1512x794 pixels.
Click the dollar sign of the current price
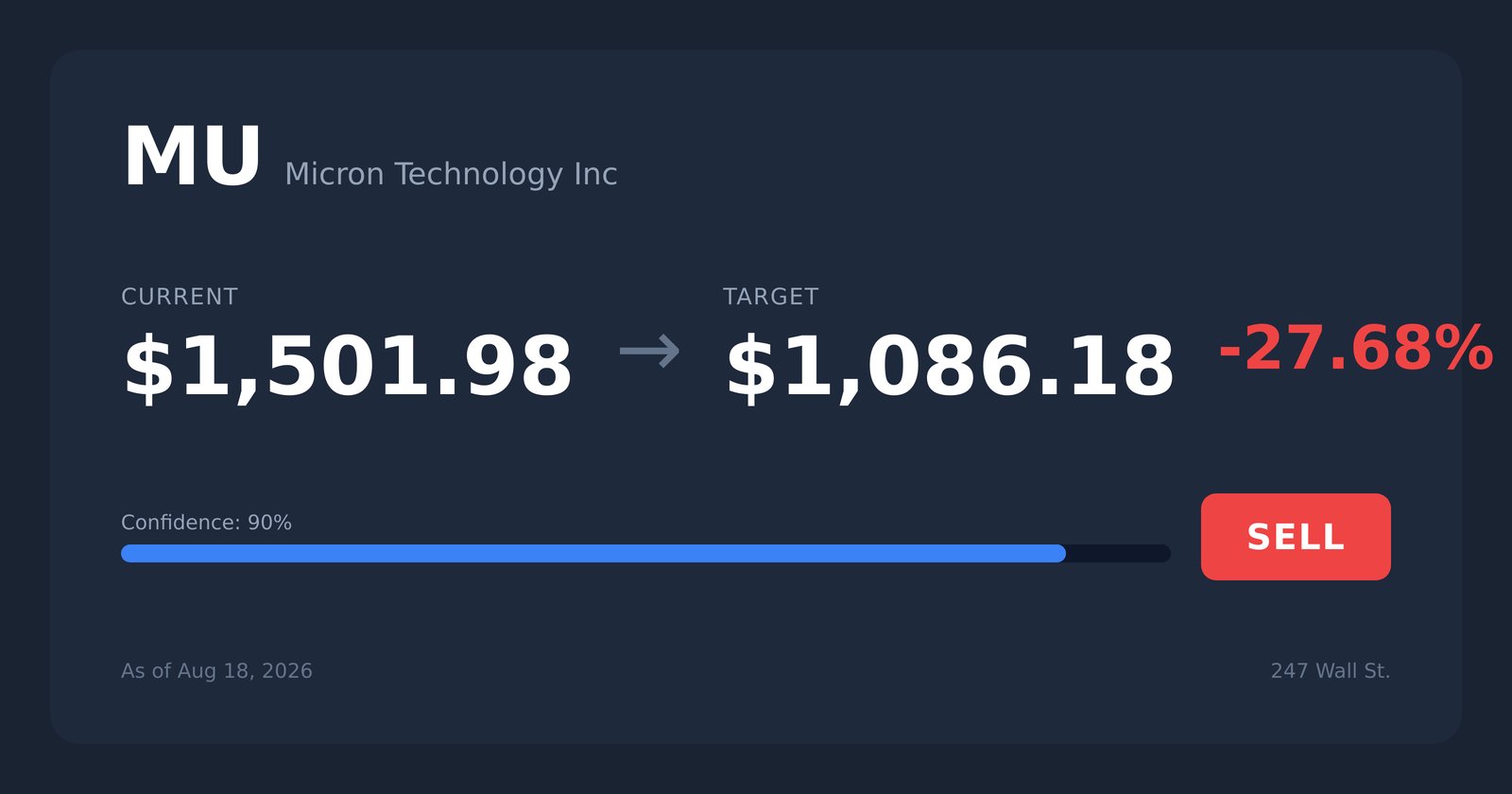coord(149,368)
